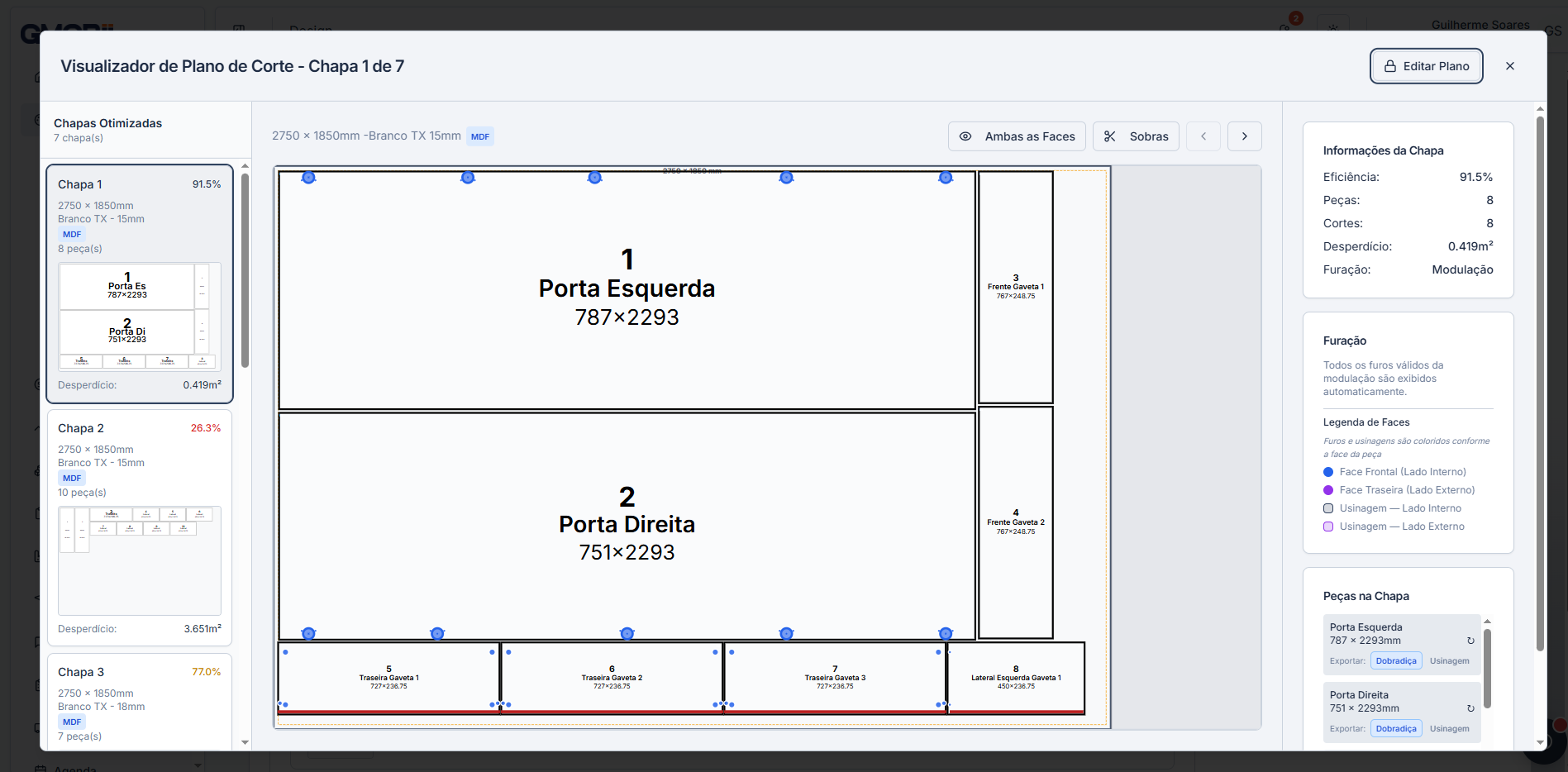Select Dobradiça export for Porta Esquerda
Image resolution: width=1568 pixels, height=772 pixels.
pos(1396,661)
